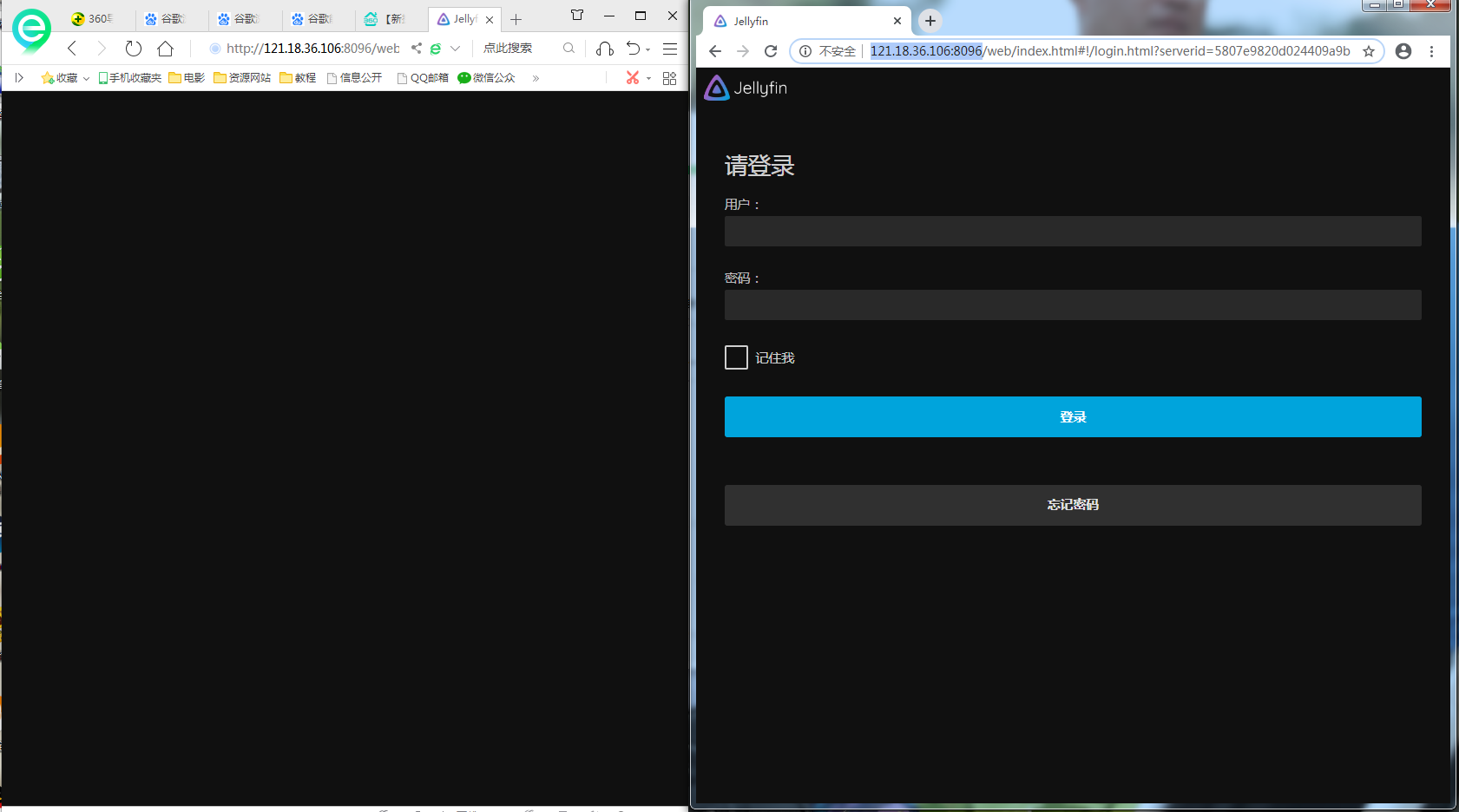This screenshot has width=1459, height=812.
Task: Click the 忘记密码 forgot password button
Action: click(1073, 505)
